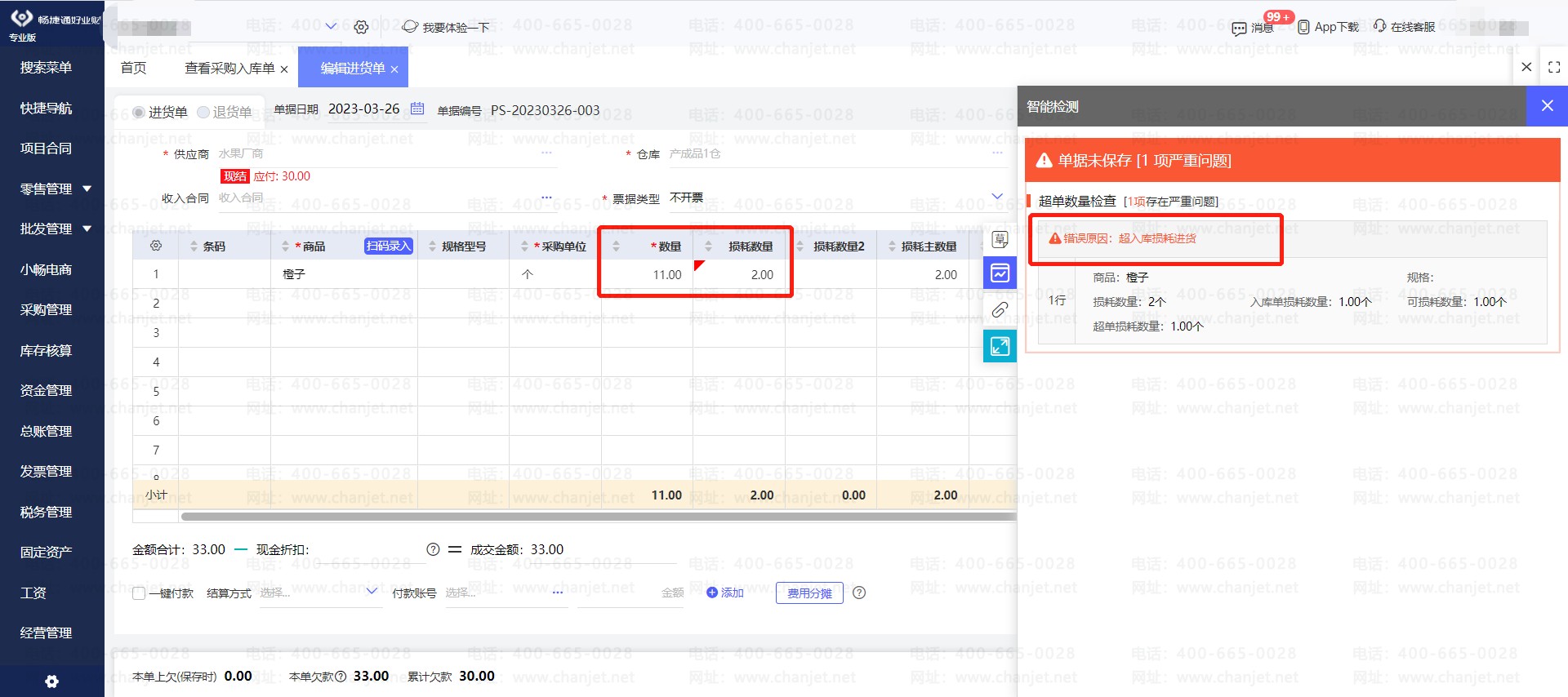Open table column settings gear

(x=156, y=246)
